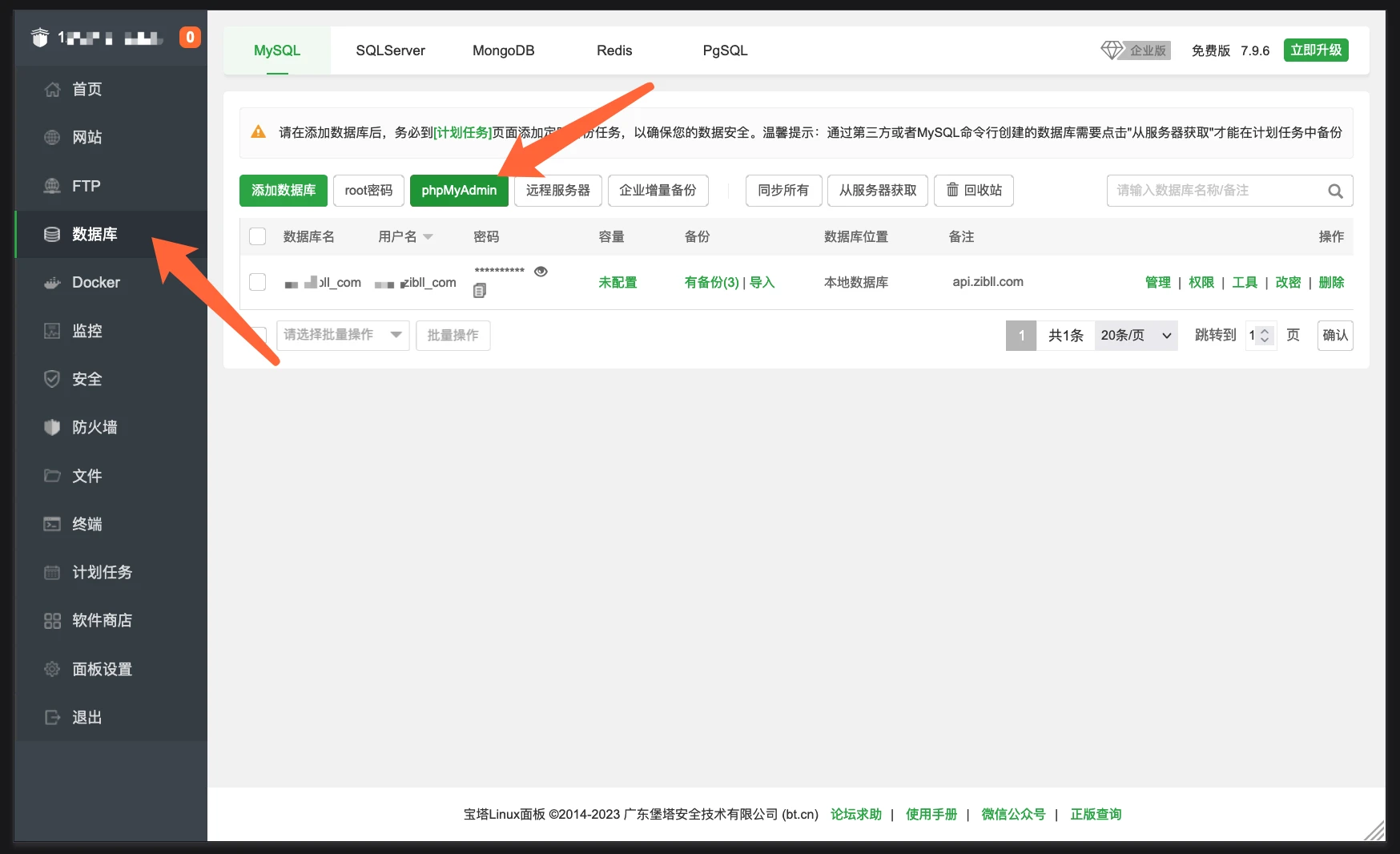Click the 管理 link for the database
Viewport: 1400px width, 854px height.
point(1157,282)
